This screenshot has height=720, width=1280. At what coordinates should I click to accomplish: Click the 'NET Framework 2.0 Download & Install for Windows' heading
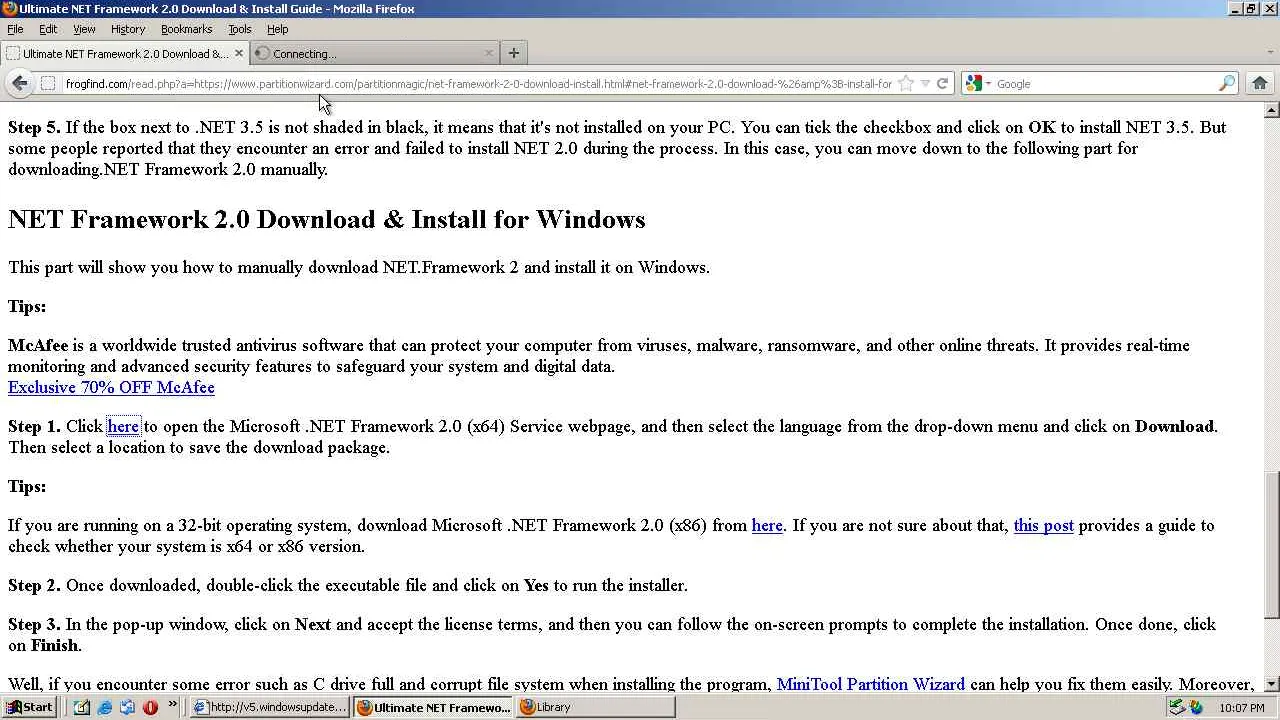click(327, 219)
